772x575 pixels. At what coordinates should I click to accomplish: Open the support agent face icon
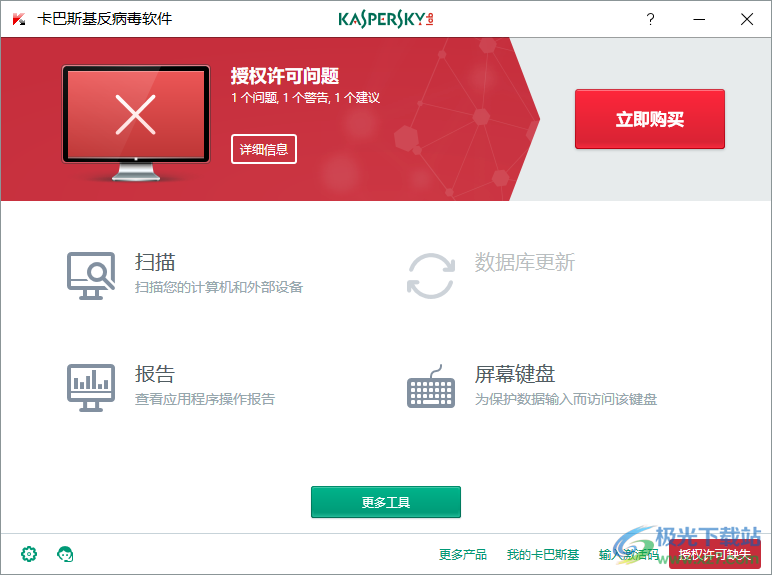[65, 554]
